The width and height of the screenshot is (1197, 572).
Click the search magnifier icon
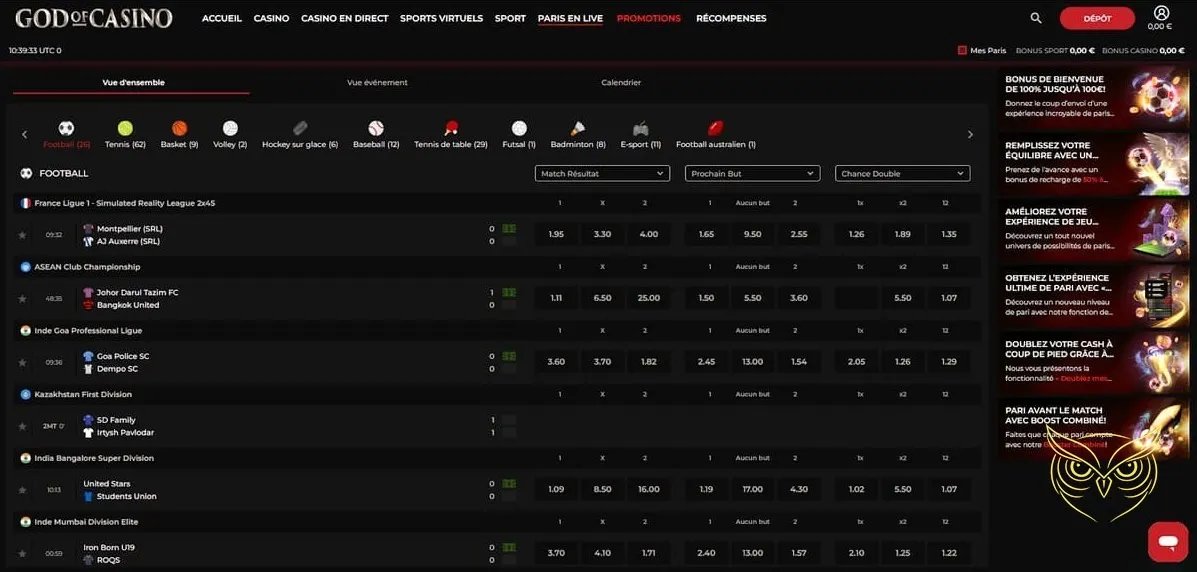tap(1036, 18)
